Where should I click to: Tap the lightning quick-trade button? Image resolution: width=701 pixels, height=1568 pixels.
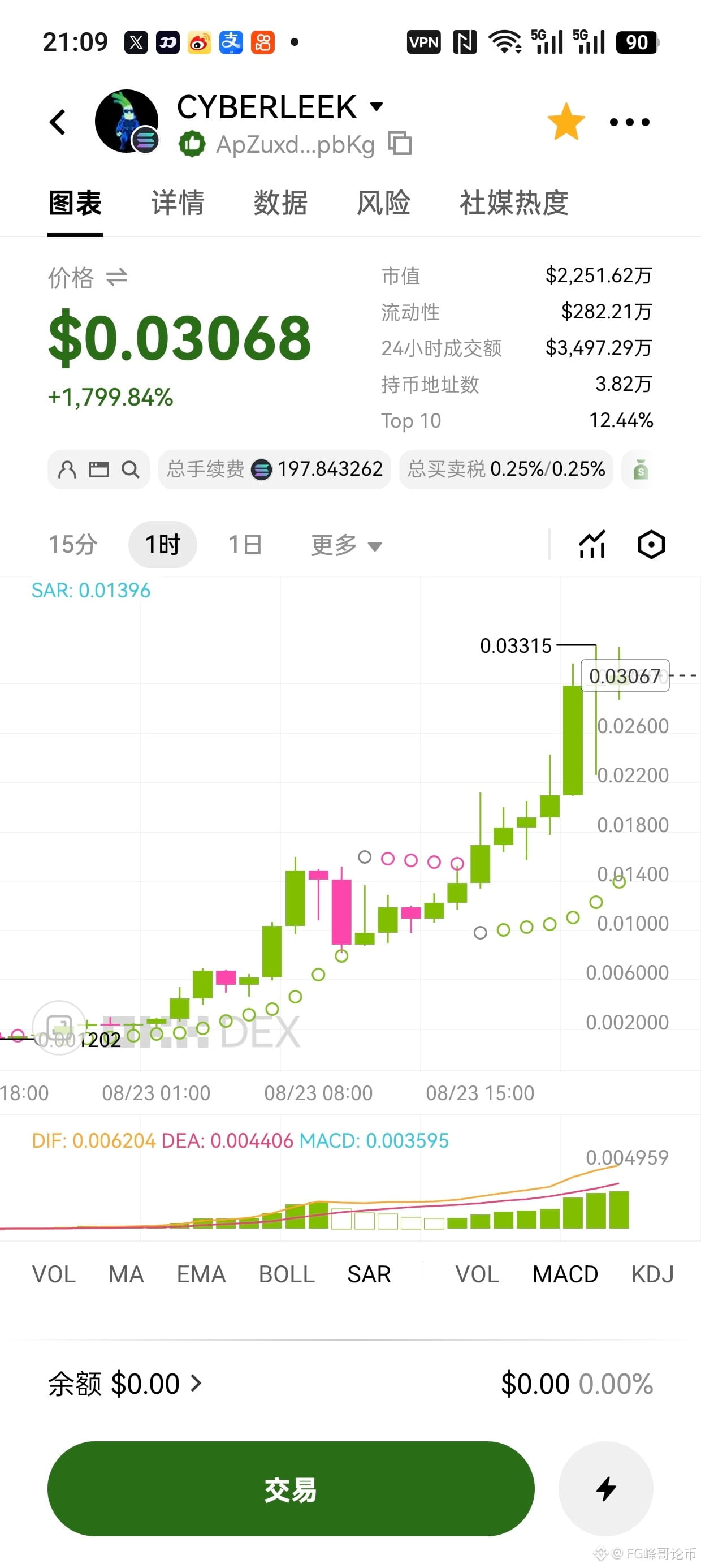(606, 1488)
